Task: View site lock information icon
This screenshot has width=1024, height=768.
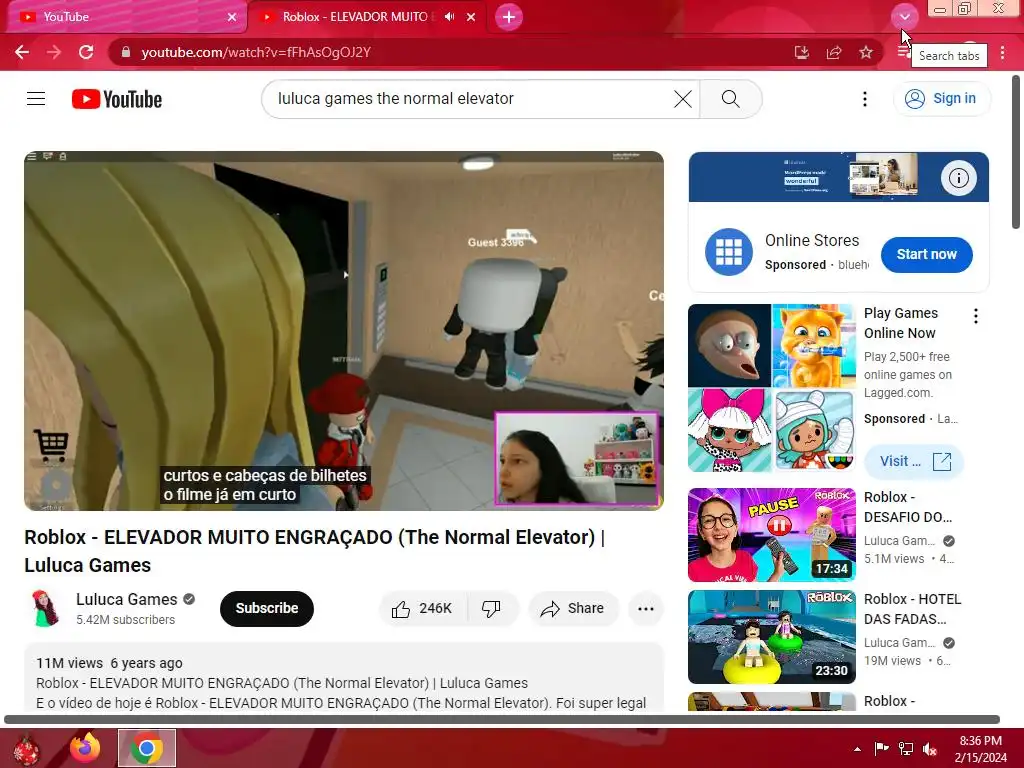Action: (126, 52)
